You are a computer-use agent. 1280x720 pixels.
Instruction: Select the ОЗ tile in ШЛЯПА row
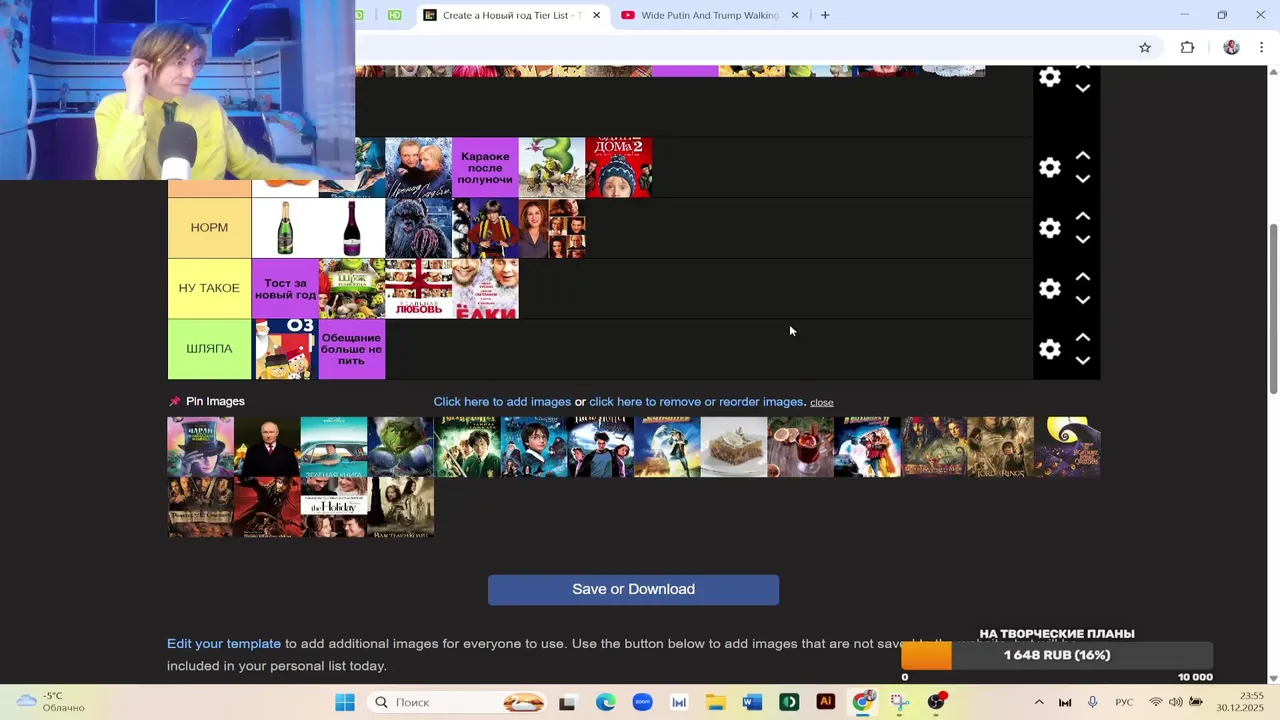[285, 349]
